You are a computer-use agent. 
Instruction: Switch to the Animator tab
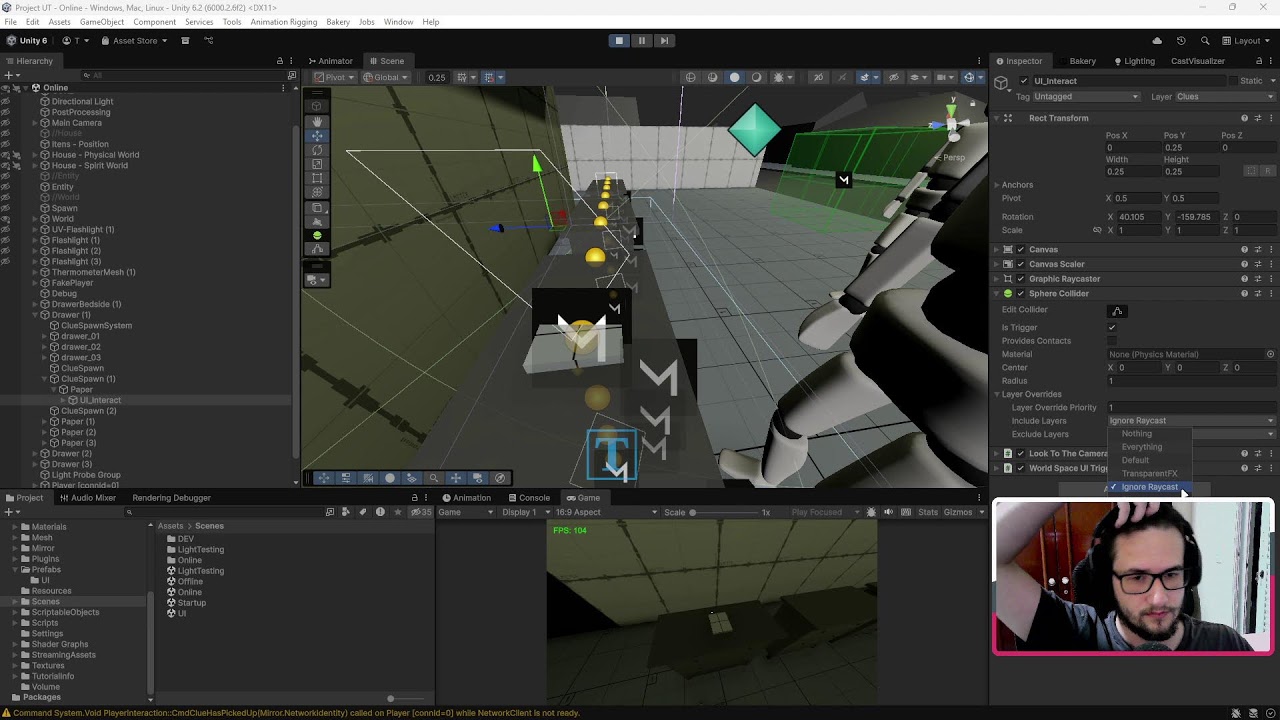pos(330,61)
